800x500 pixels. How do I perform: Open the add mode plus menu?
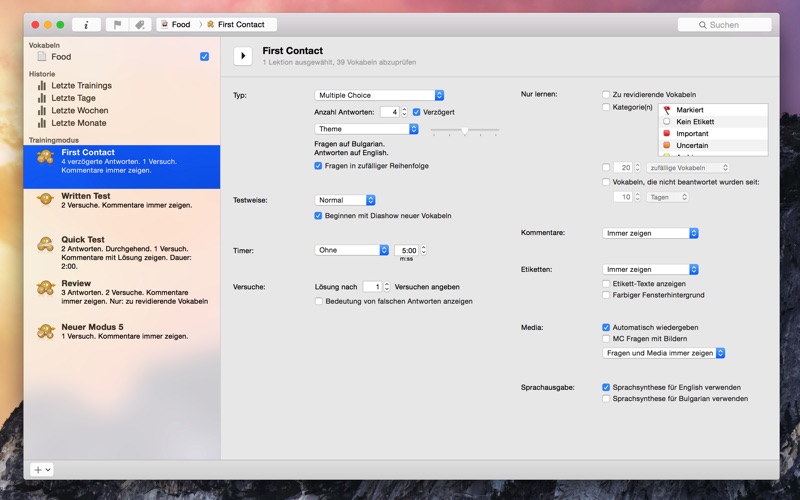(42, 469)
